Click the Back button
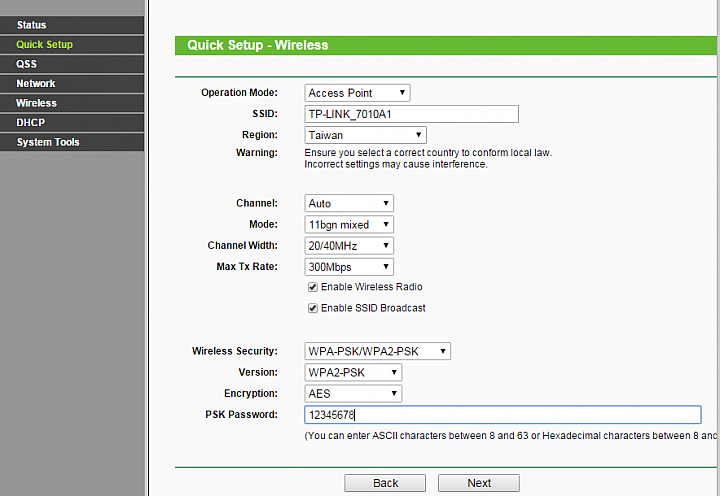Image resolution: width=720 pixels, height=496 pixels. pos(385,483)
